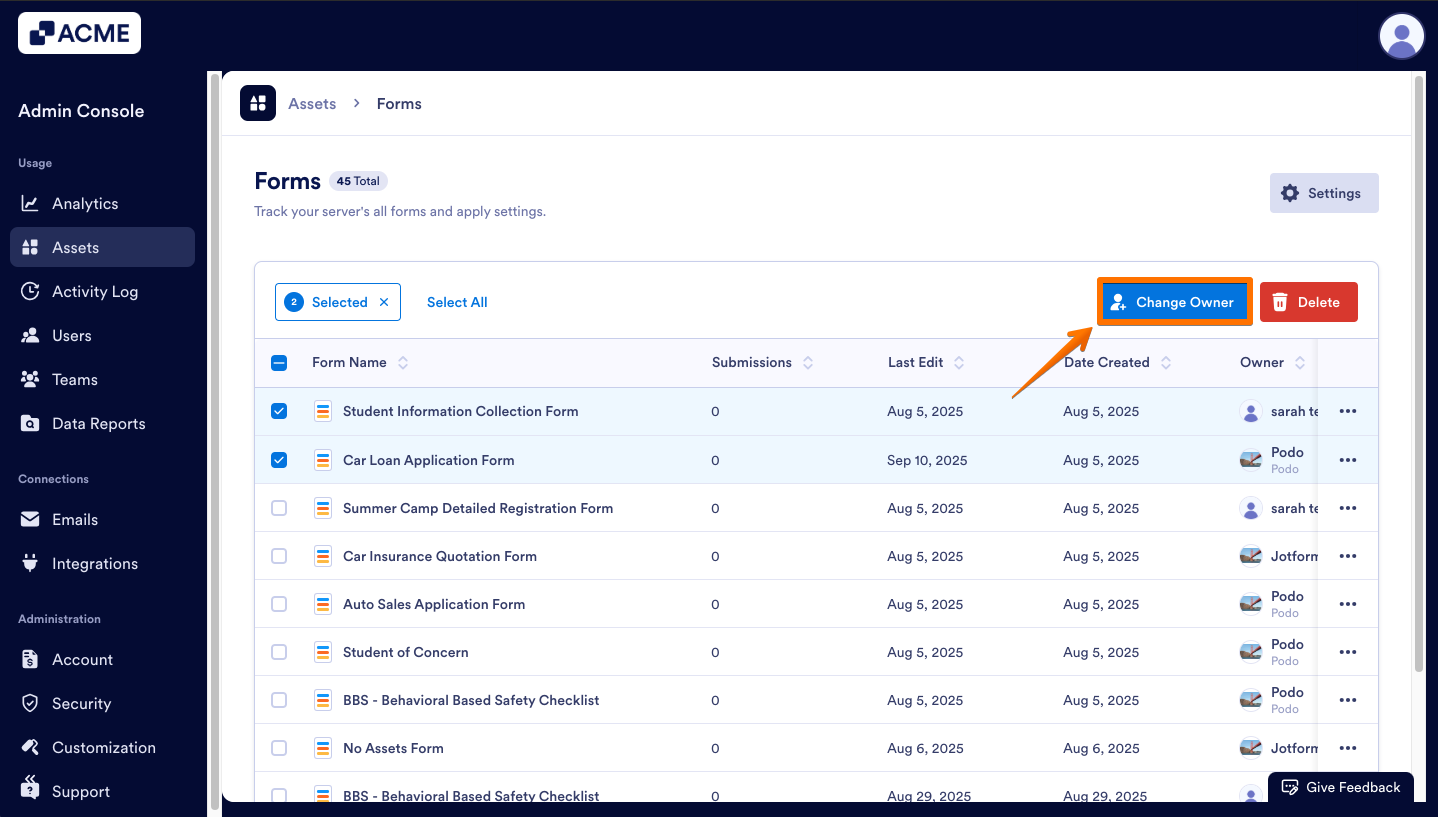Toggle the select-all checkbox in table header
The width and height of the screenshot is (1438, 817).
click(x=279, y=363)
